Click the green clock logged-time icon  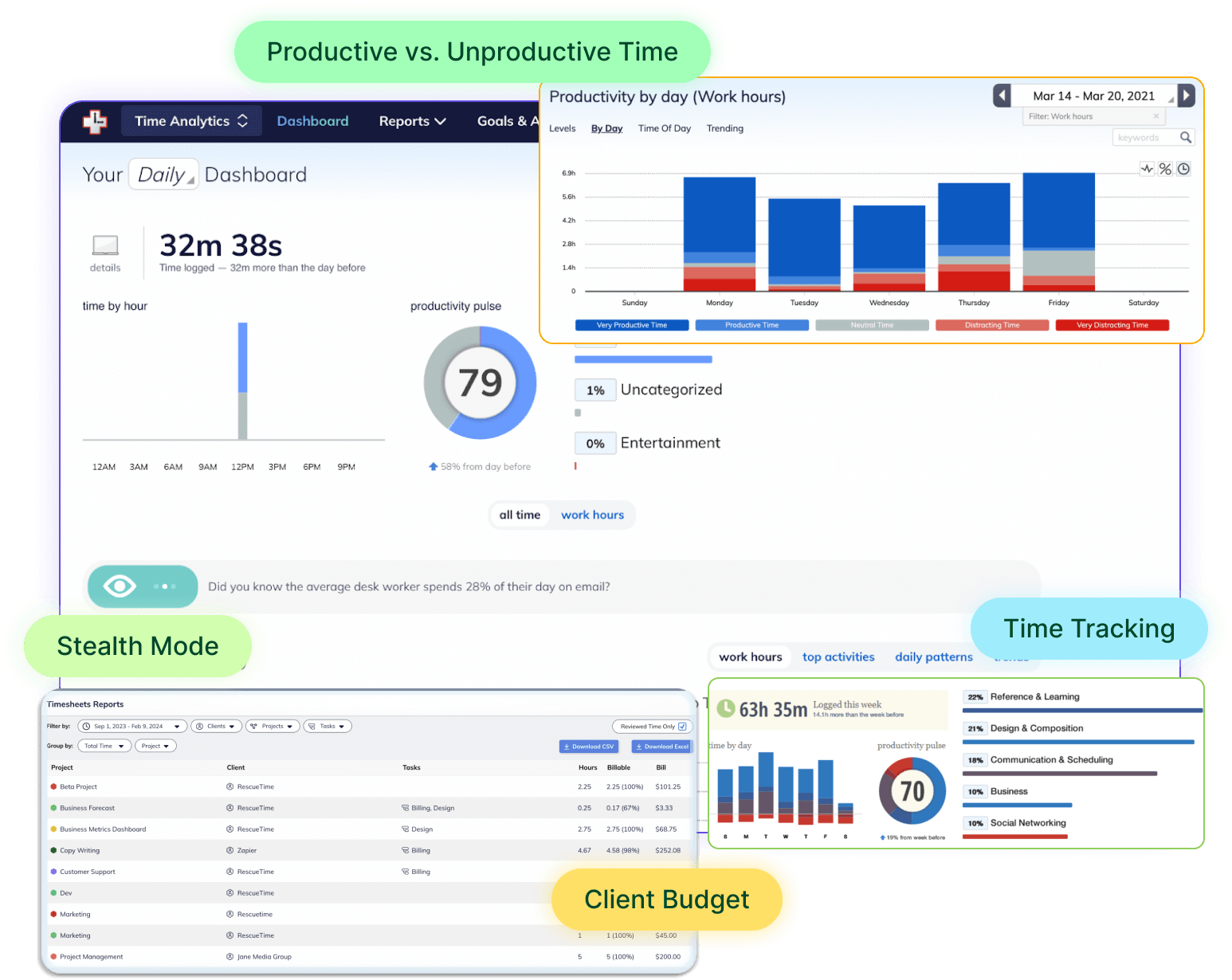726,708
